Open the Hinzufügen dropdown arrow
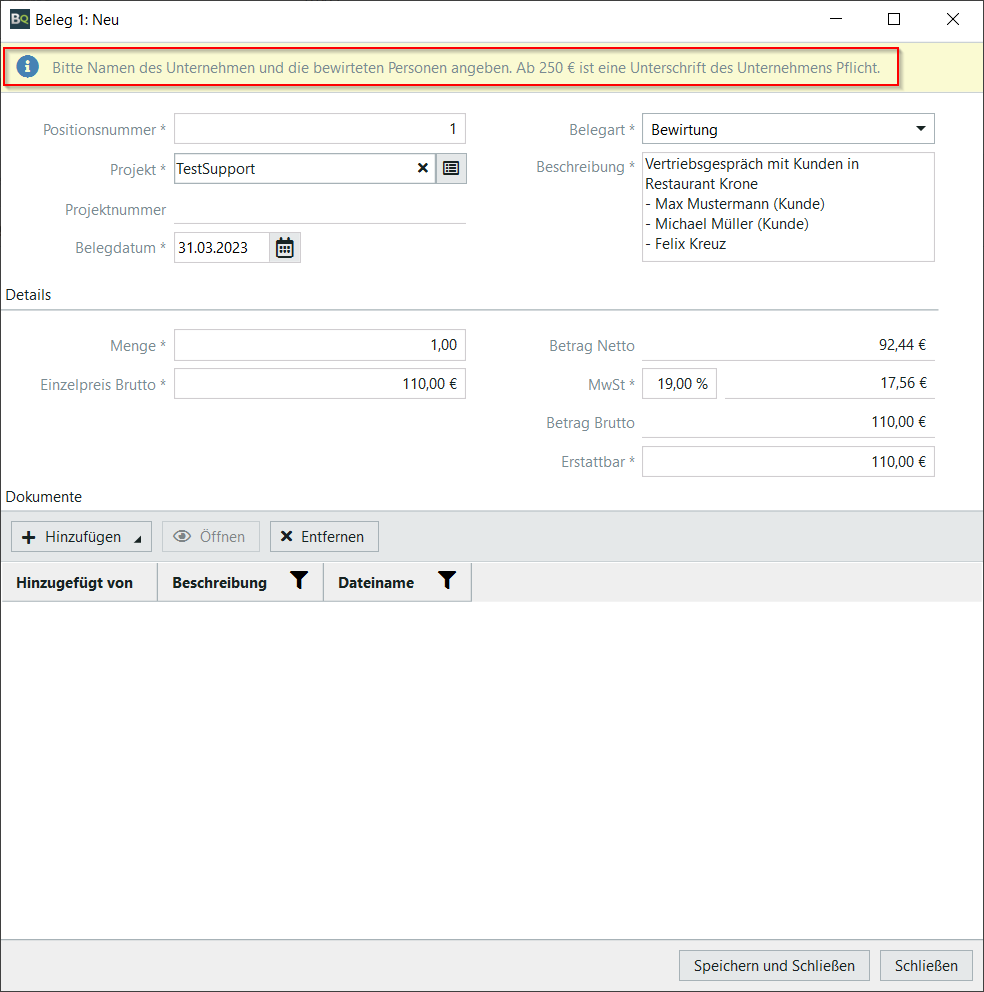Viewport: 984px width, 992px height. (137, 538)
